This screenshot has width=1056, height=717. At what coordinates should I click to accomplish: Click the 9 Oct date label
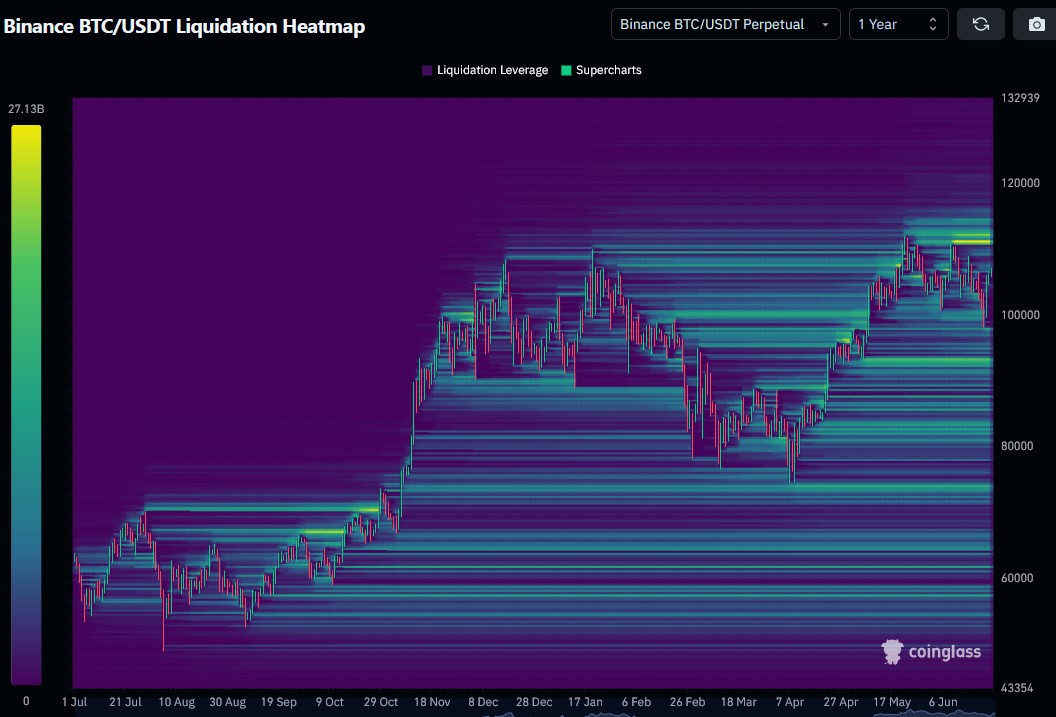point(330,702)
